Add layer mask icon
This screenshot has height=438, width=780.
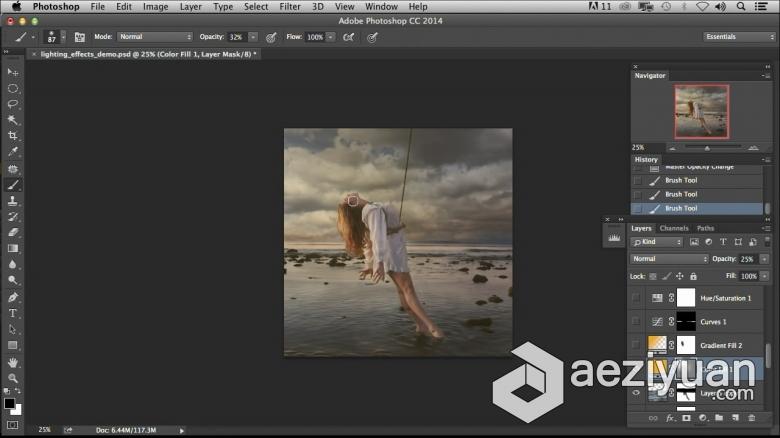coord(686,418)
